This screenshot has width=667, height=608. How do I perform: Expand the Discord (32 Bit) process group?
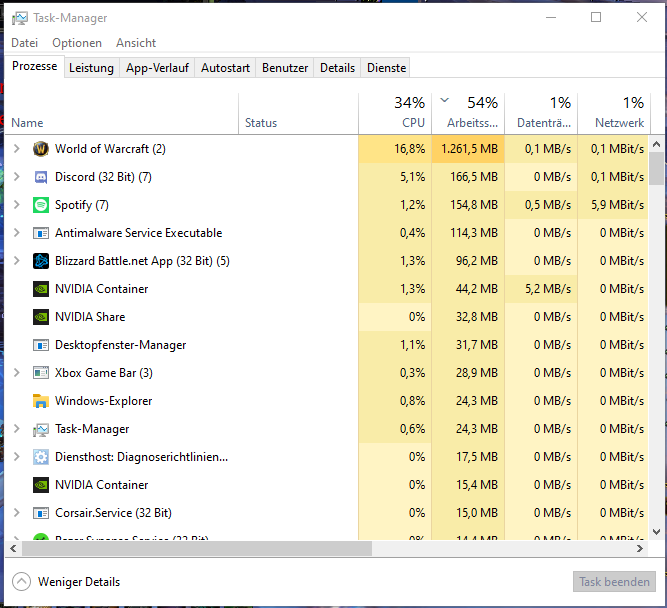click(17, 177)
